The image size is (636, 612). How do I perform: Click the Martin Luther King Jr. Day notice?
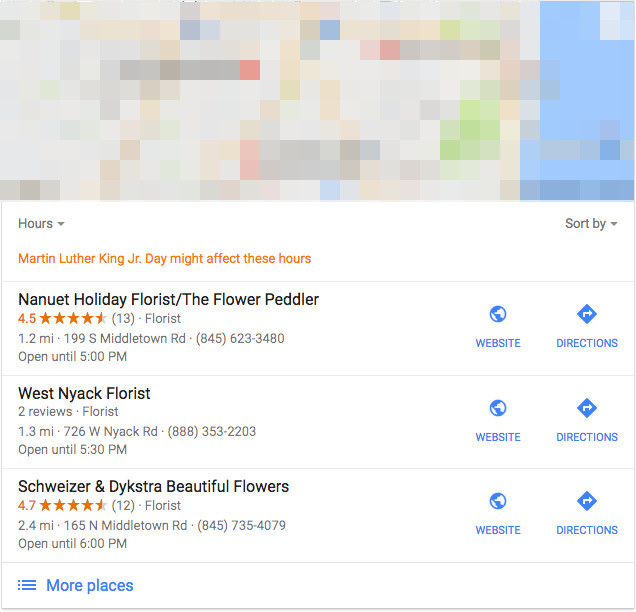tap(164, 258)
